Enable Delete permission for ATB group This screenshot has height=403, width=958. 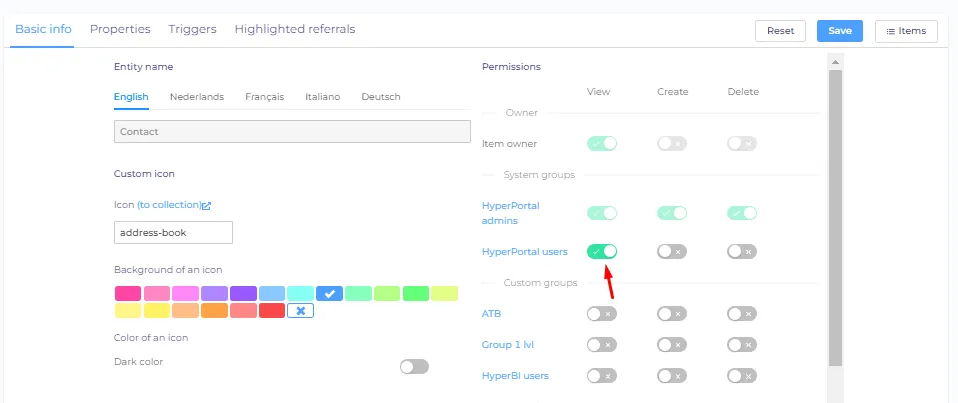pyautogui.click(x=742, y=314)
